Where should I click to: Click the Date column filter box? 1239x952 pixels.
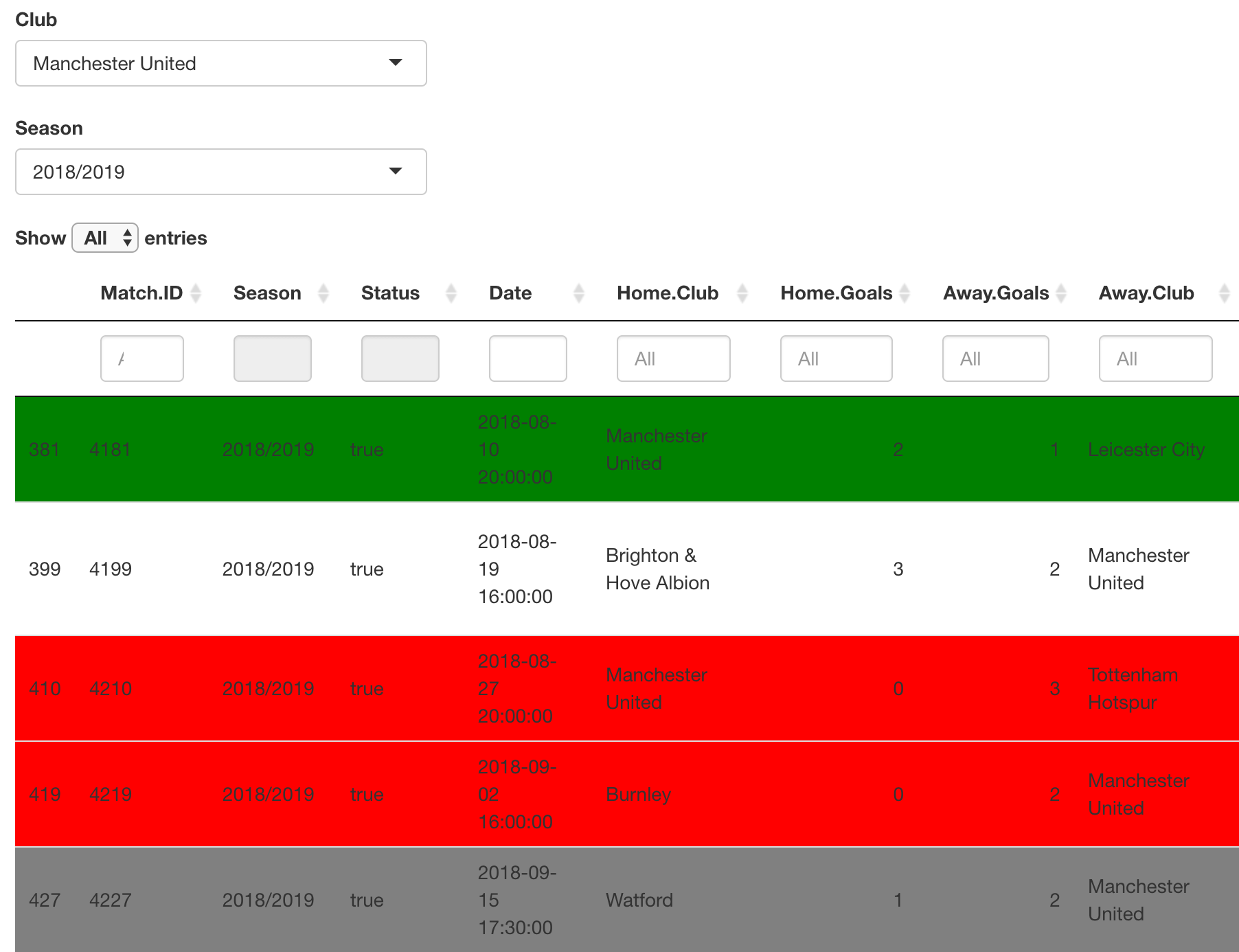click(527, 358)
